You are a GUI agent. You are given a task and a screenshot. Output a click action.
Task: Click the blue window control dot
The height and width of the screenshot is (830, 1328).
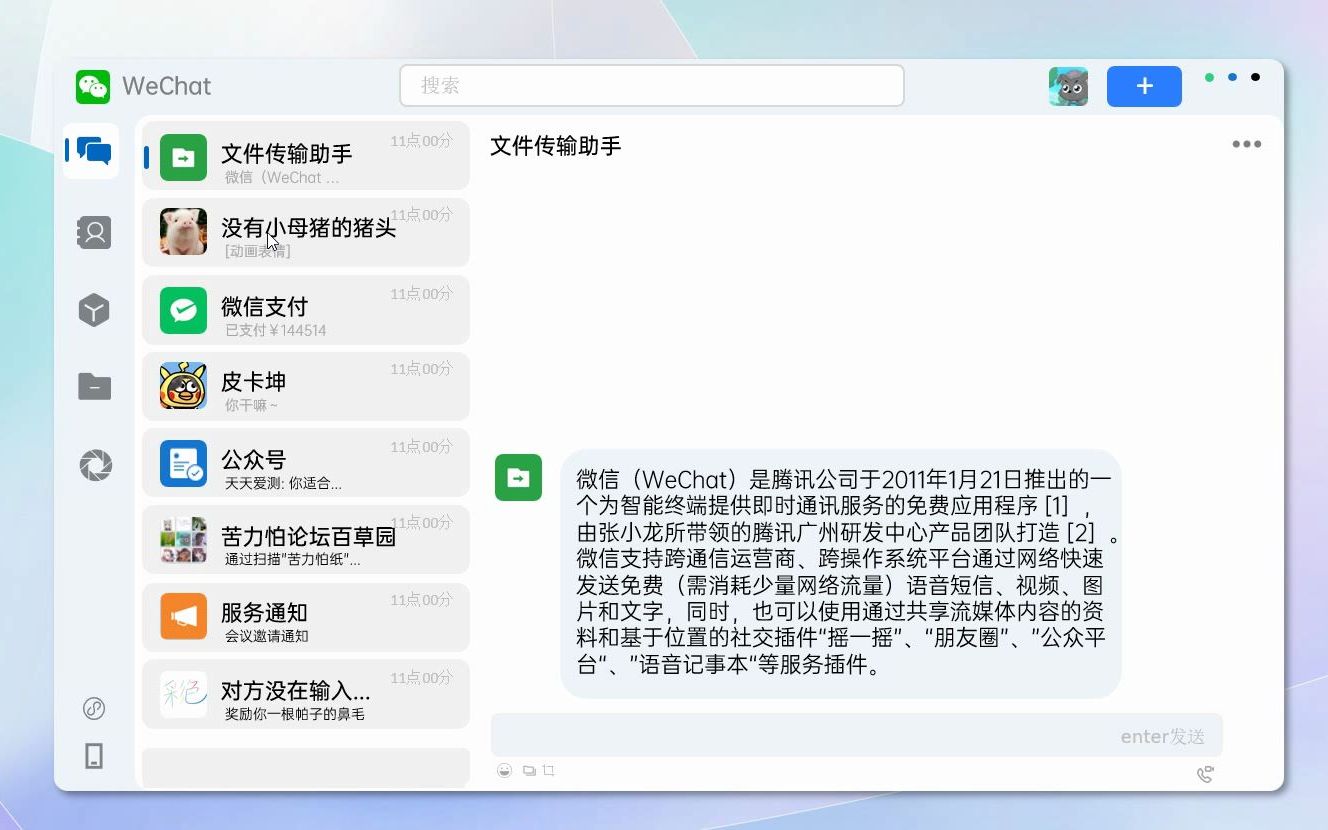[1232, 77]
